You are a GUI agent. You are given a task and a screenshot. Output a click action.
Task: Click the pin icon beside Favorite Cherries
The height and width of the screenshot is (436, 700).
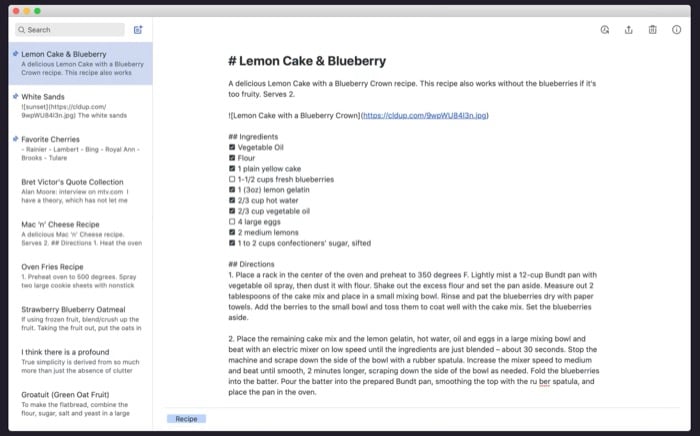[x=17, y=139]
